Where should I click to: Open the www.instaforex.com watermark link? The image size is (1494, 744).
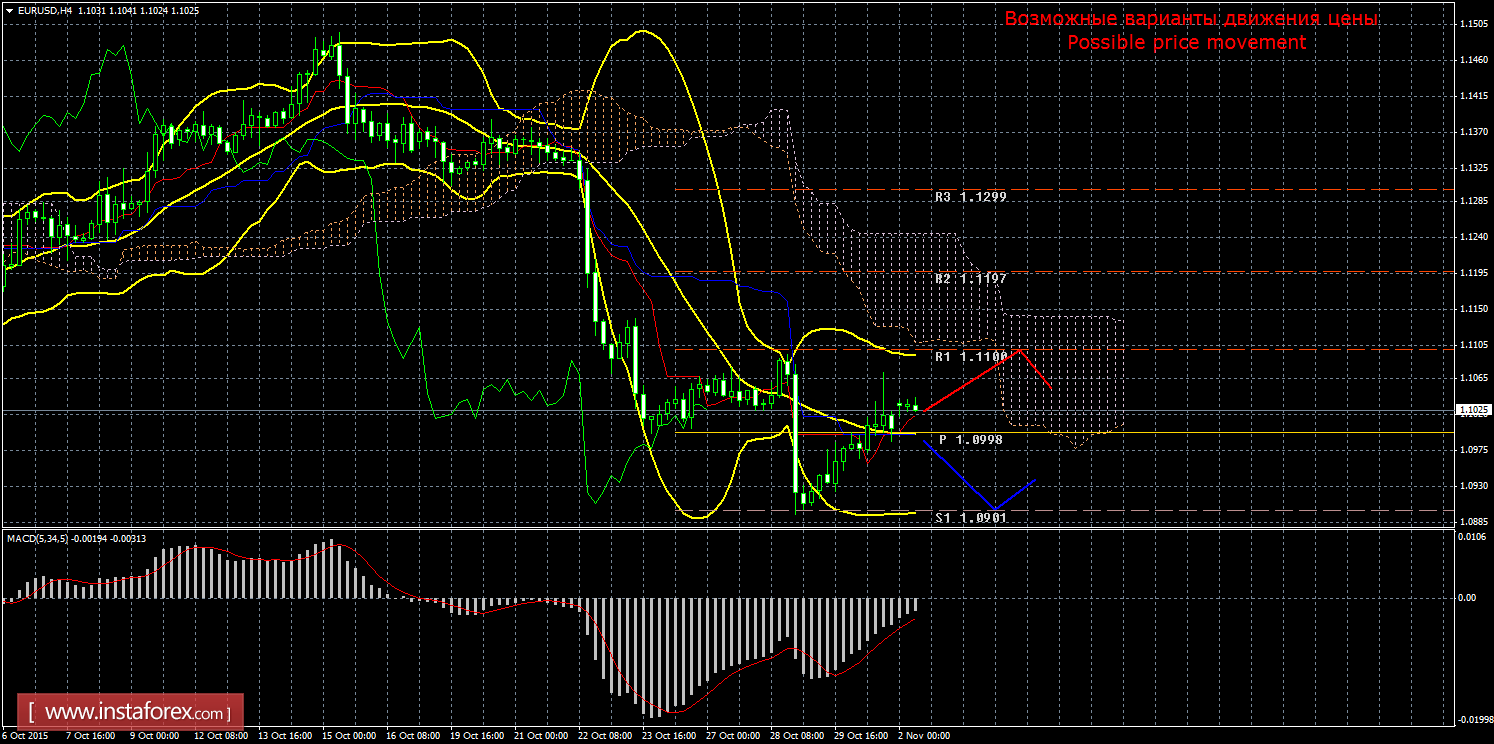pyautogui.click(x=136, y=713)
